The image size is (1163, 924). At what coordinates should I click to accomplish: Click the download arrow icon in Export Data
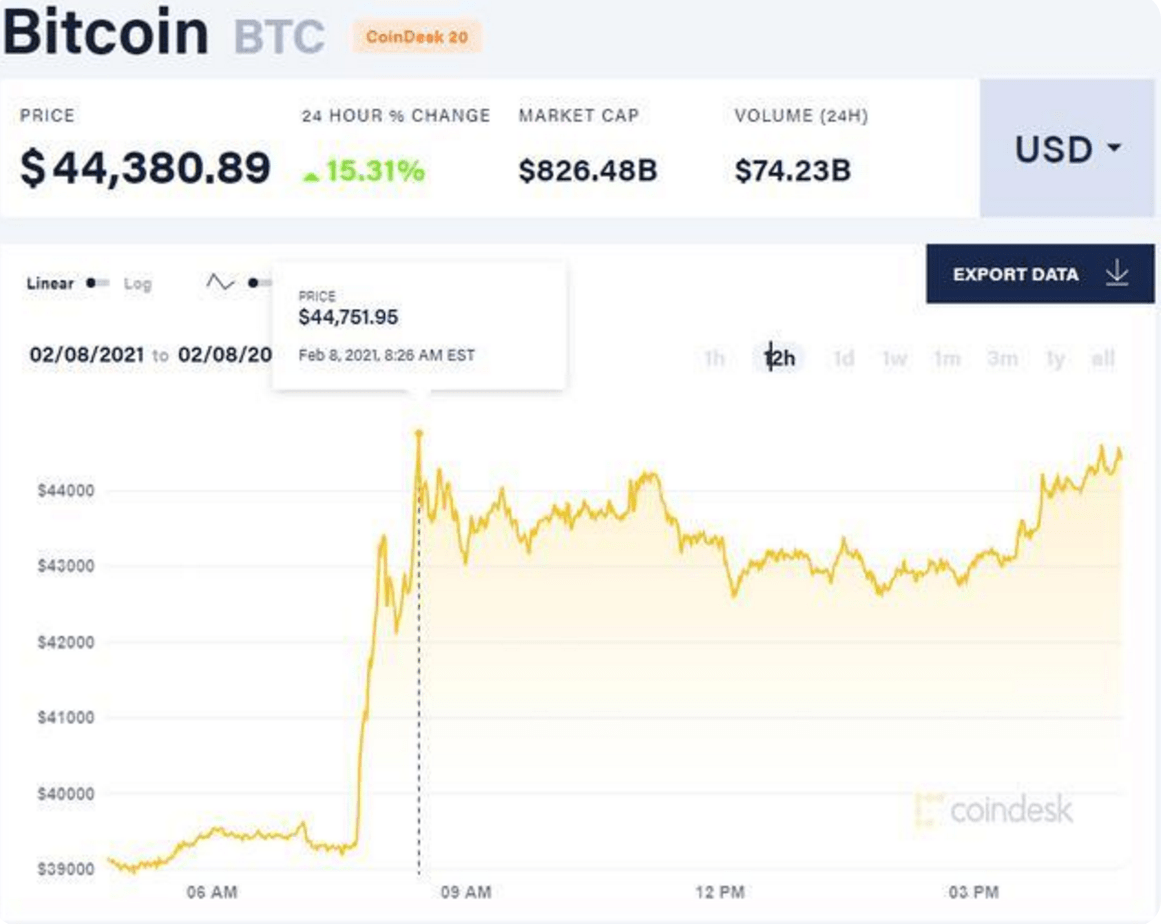[x=1117, y=274]
